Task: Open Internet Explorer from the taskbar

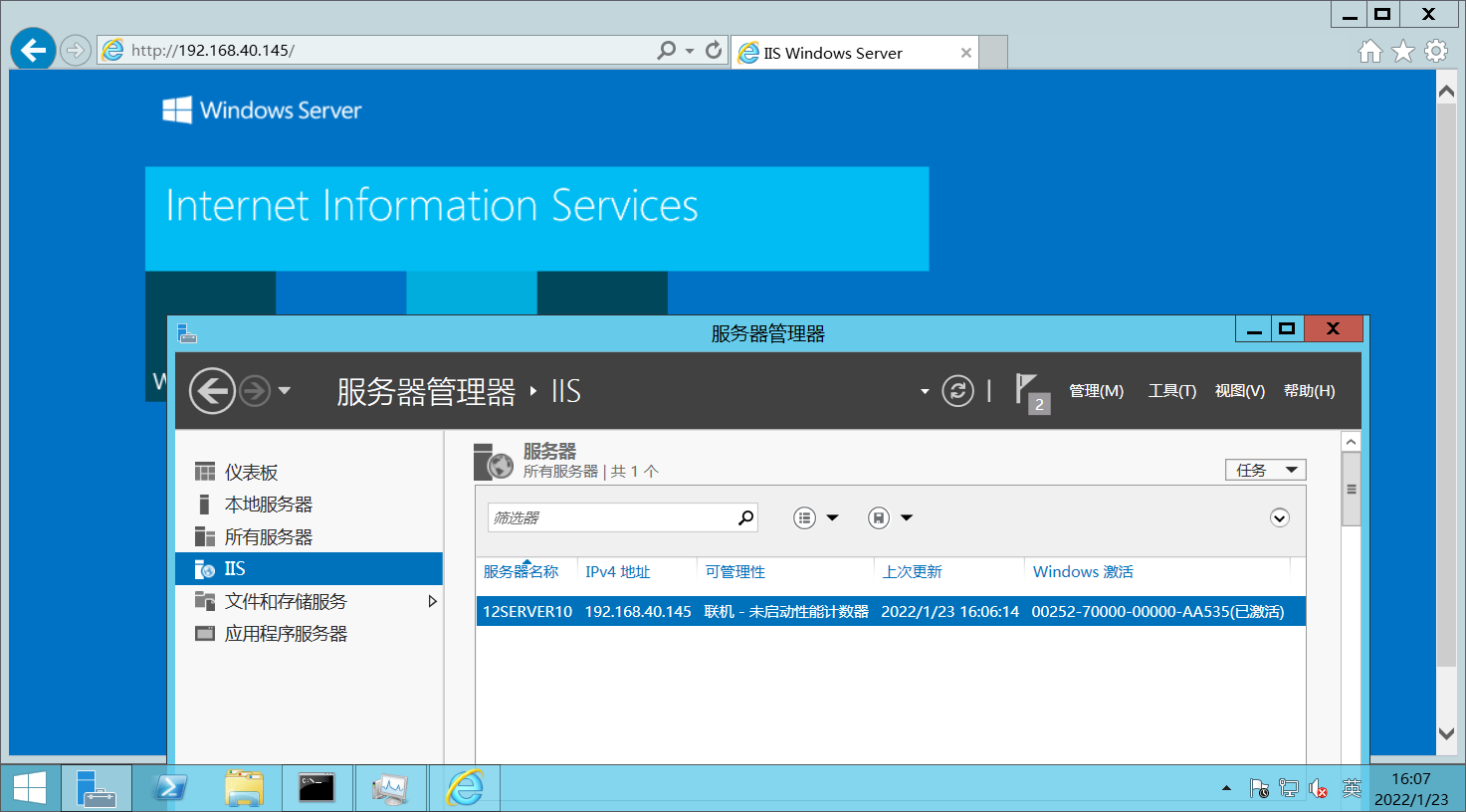Action: click(464, 788)
